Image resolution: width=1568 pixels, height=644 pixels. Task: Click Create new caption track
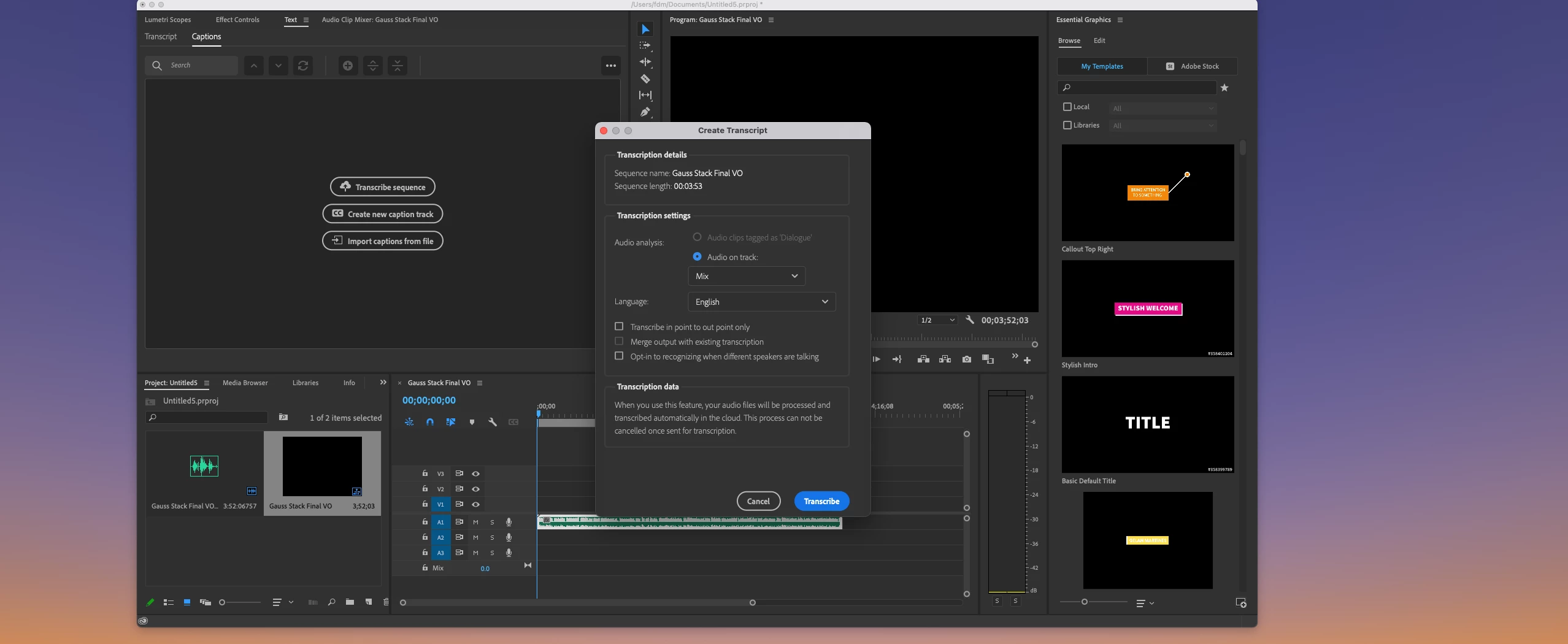point(383,214)
